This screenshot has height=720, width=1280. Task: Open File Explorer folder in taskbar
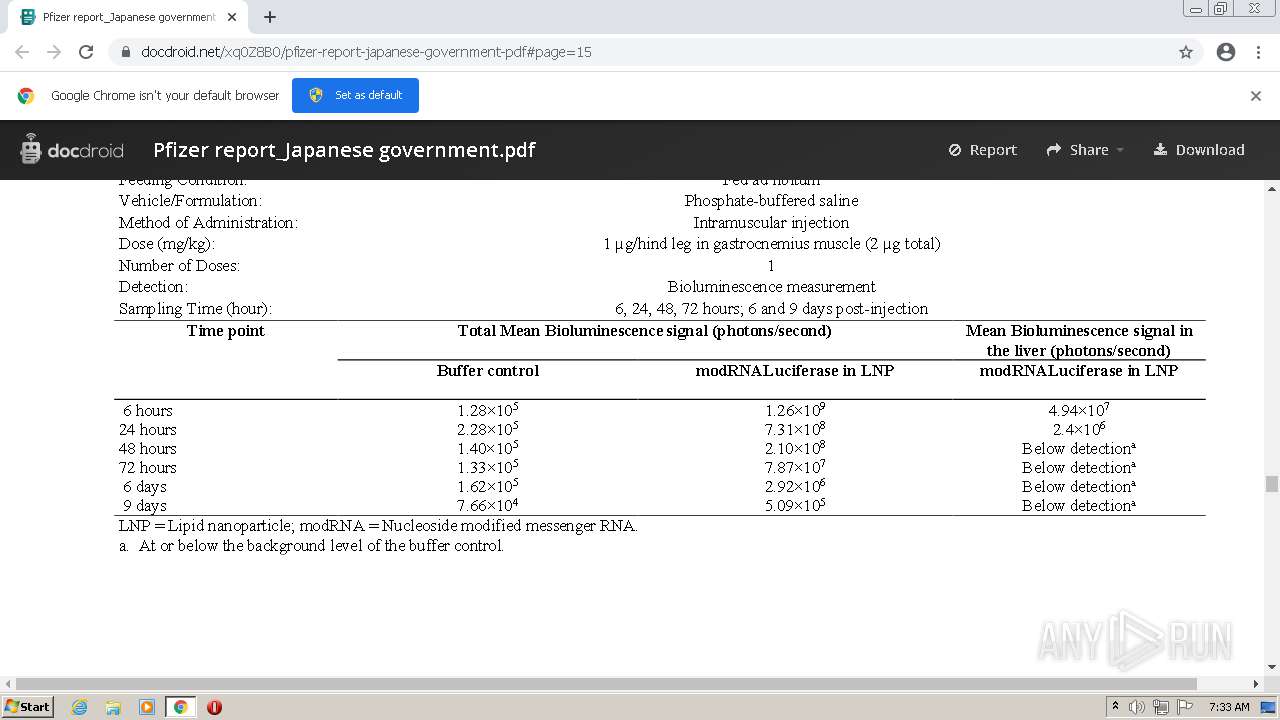pyautogui.click(x=113, y=707)
